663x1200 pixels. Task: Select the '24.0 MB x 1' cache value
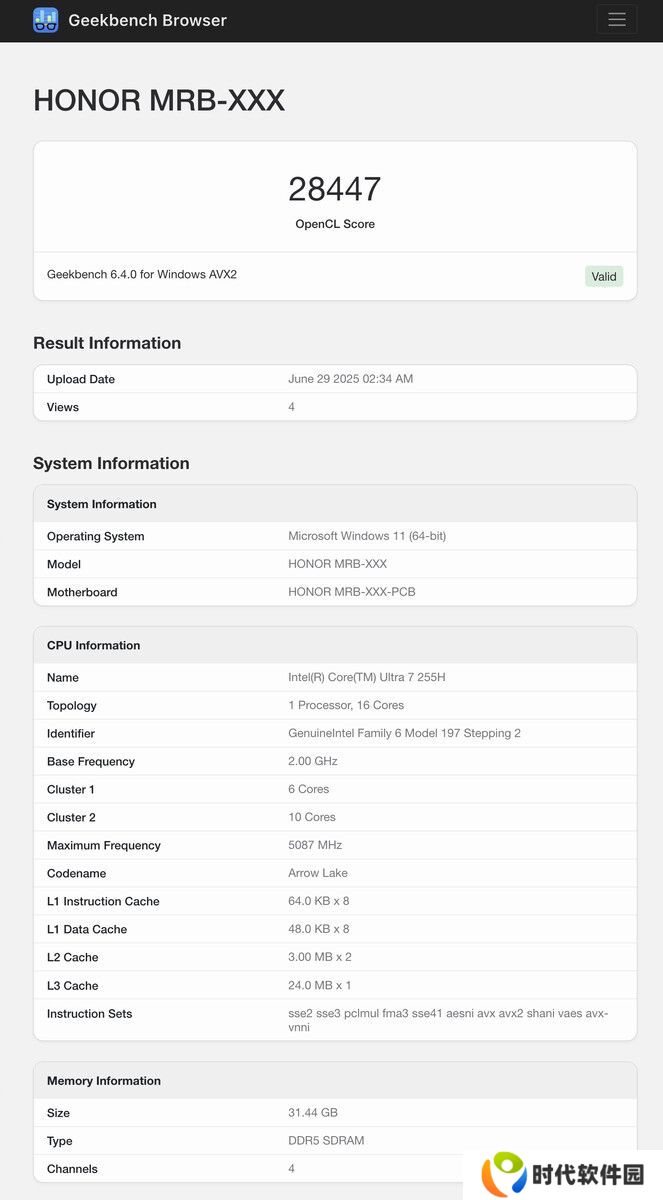320,985
